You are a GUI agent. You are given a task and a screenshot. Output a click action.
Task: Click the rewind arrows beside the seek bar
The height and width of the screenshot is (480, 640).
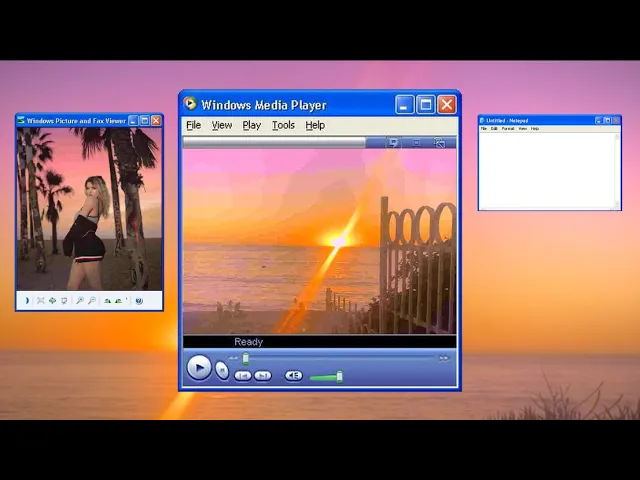click(x=233, y=358)
